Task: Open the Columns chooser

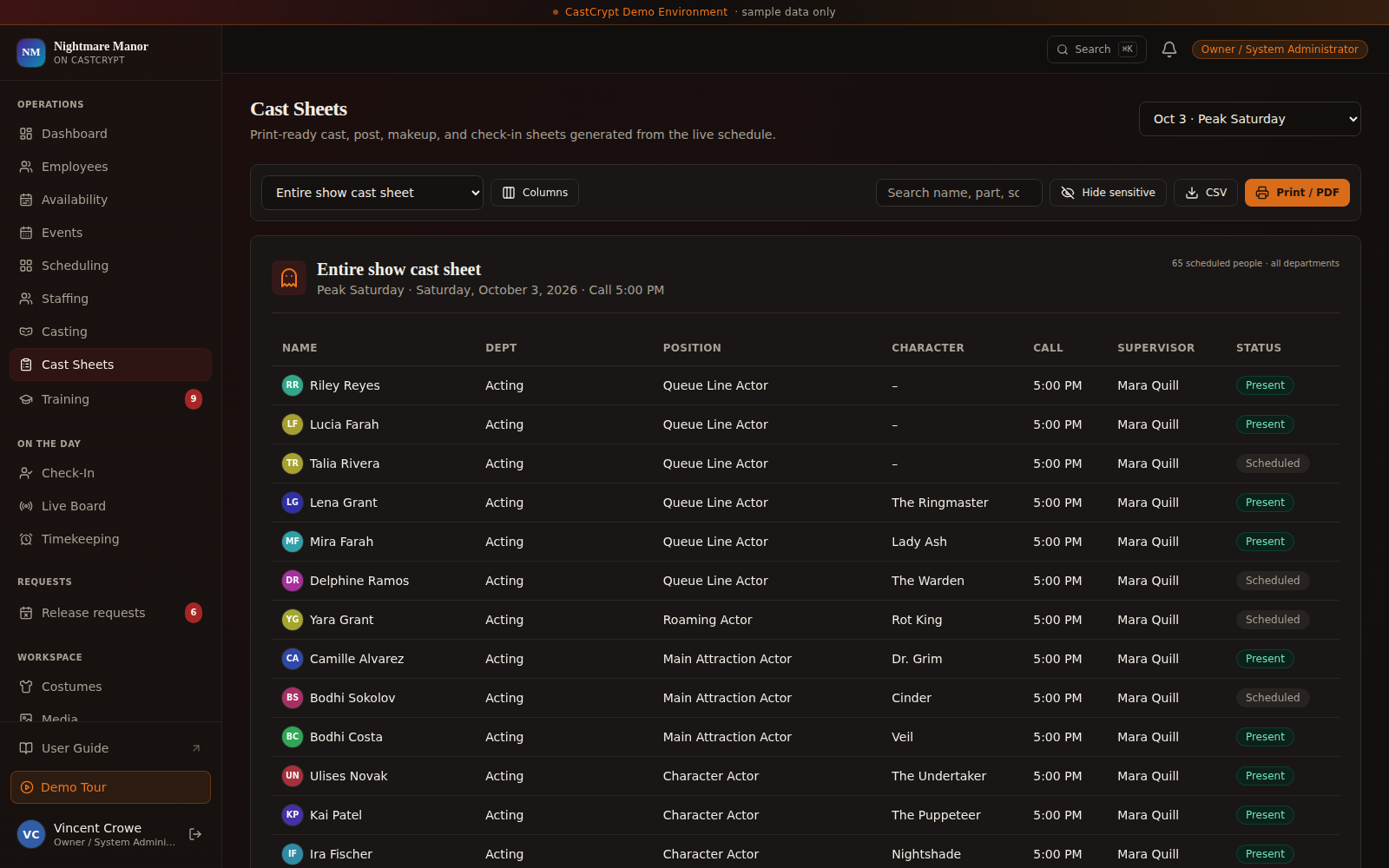Action: pos(535,193)
